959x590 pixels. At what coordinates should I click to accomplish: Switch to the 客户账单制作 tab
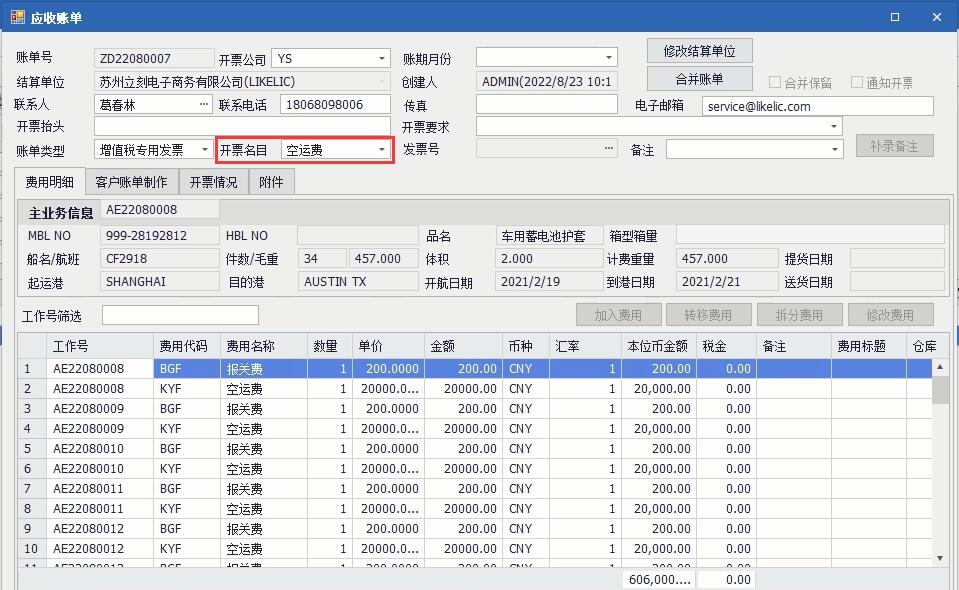(131, 182)
